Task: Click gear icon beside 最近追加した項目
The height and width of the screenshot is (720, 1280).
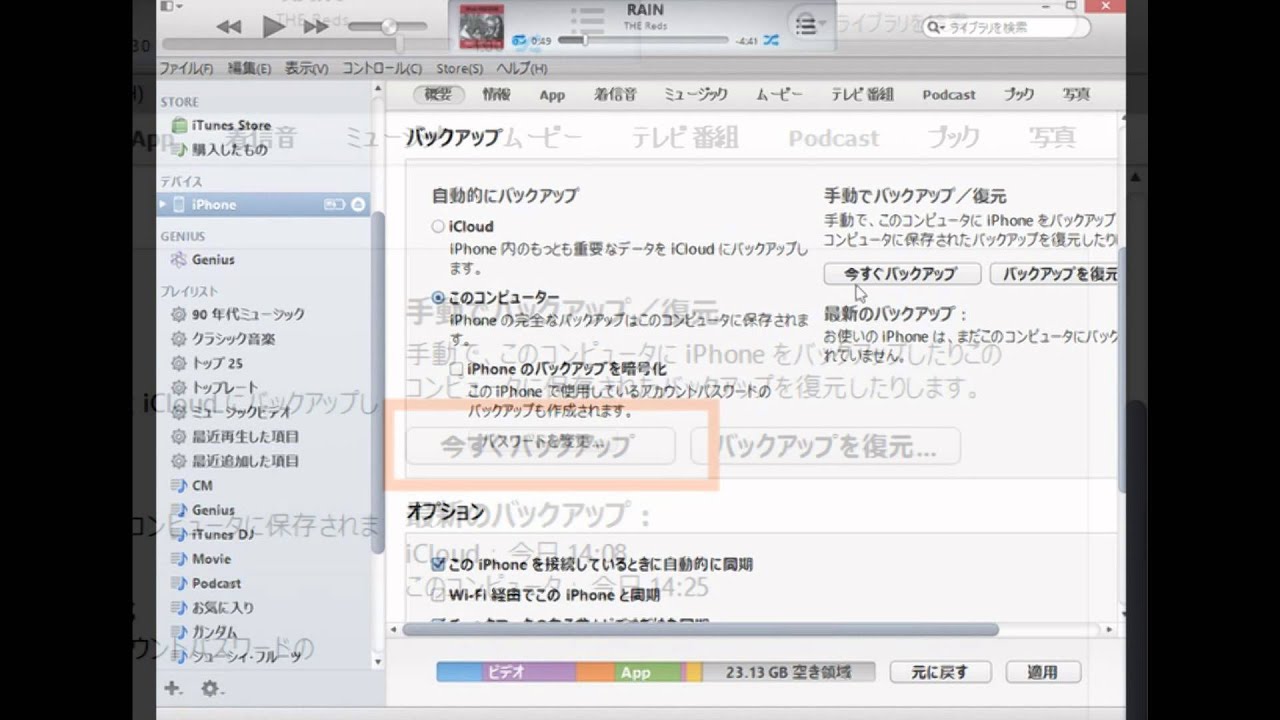Action: point(179,461)
